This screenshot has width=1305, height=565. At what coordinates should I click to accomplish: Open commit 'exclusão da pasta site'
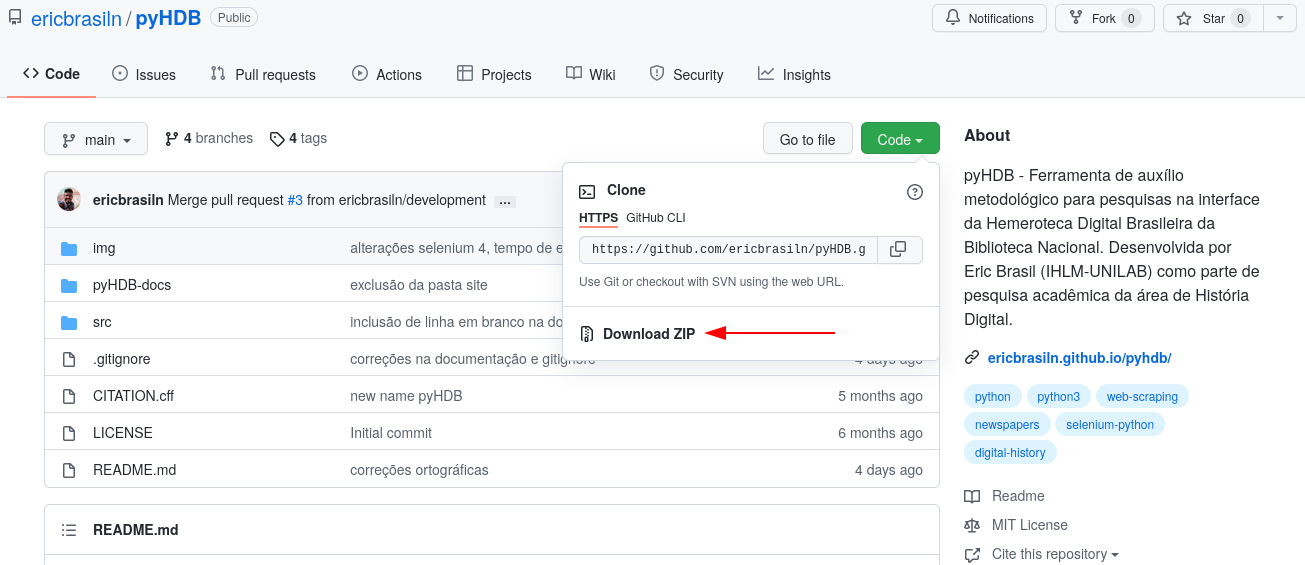[x=419, y=285]
